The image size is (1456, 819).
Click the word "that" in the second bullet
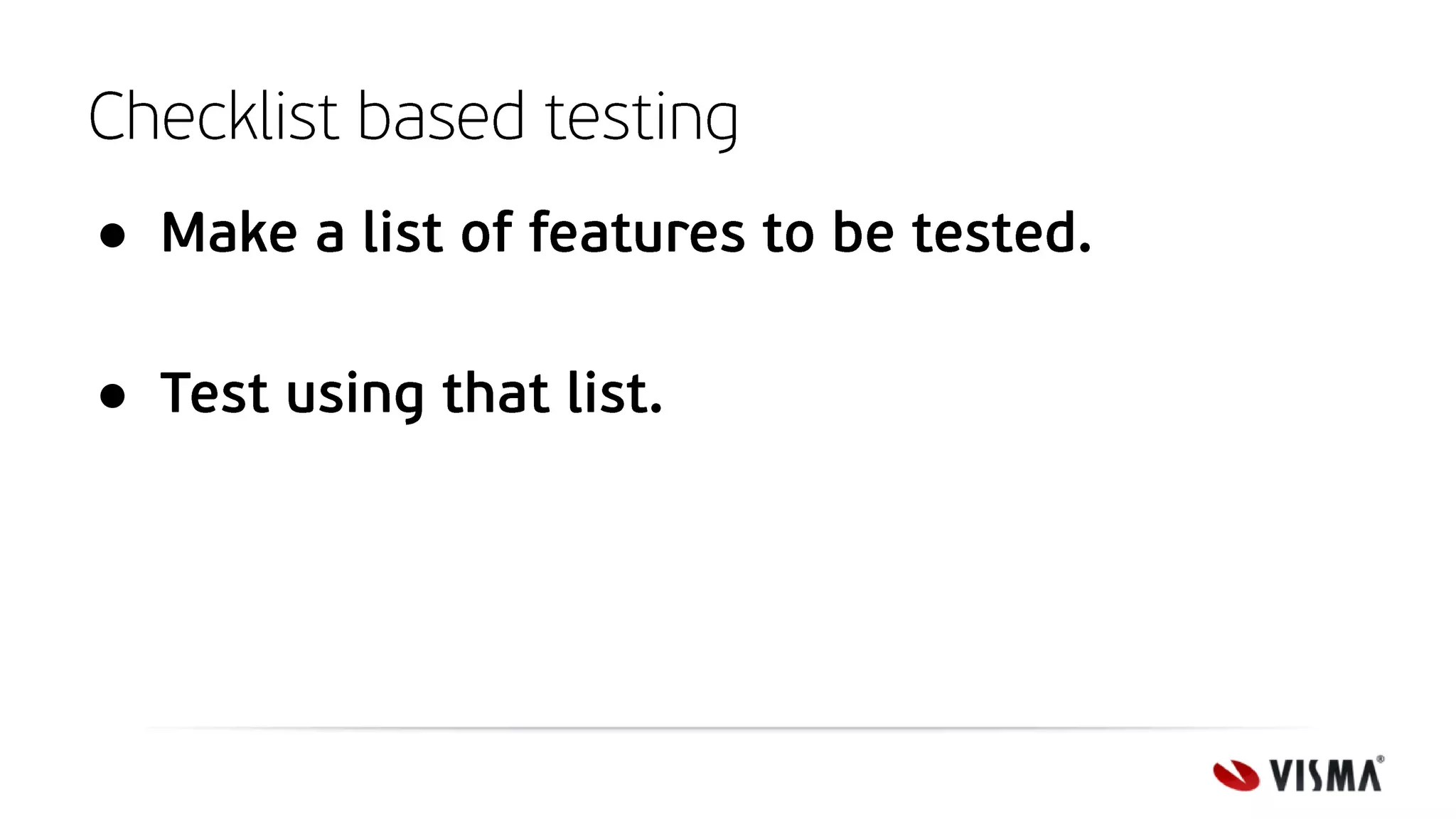496,392
